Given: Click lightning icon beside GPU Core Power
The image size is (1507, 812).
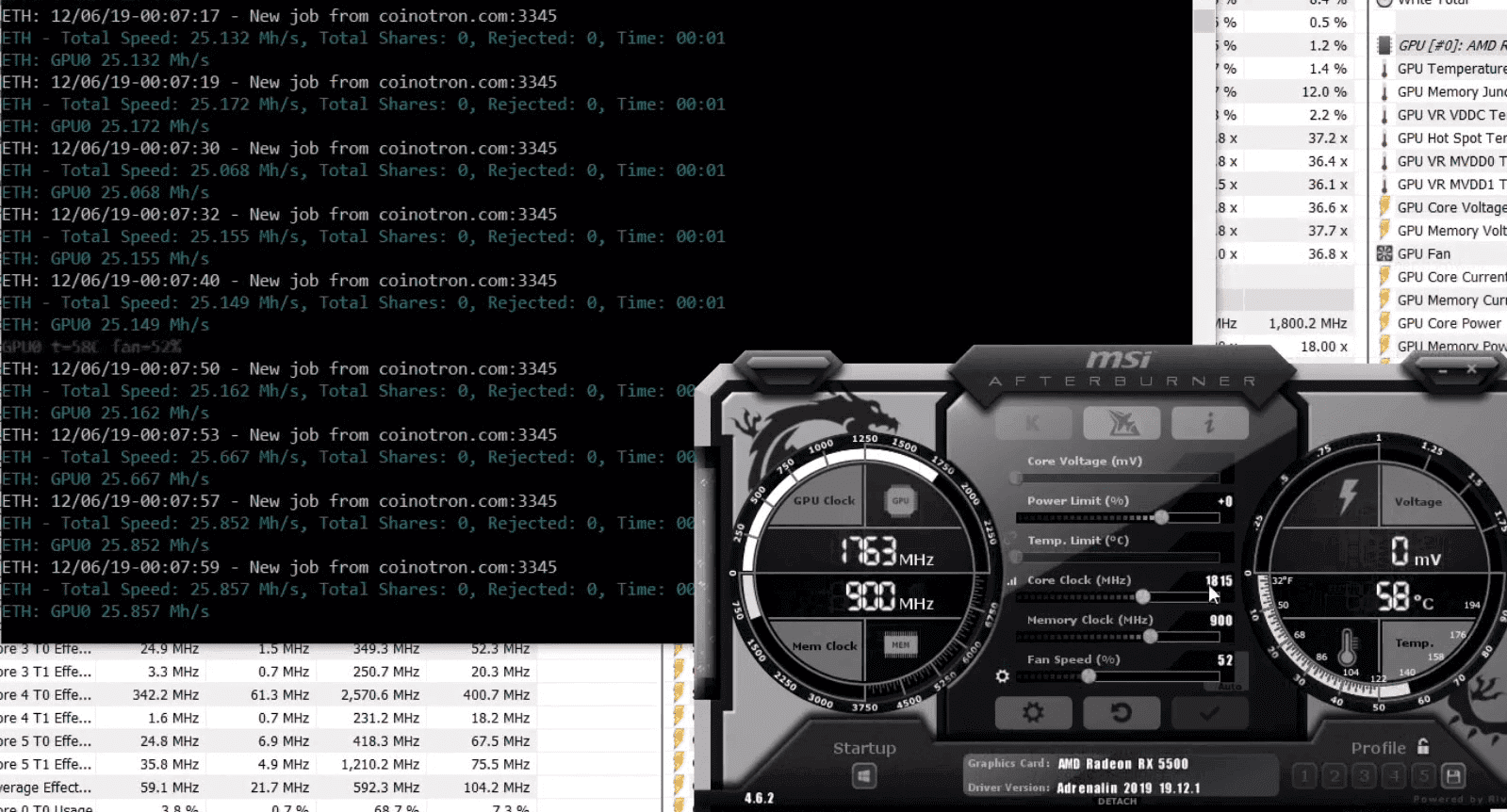Looking at the screenshot, I should pyautogui.click(x=1384, y=323).
